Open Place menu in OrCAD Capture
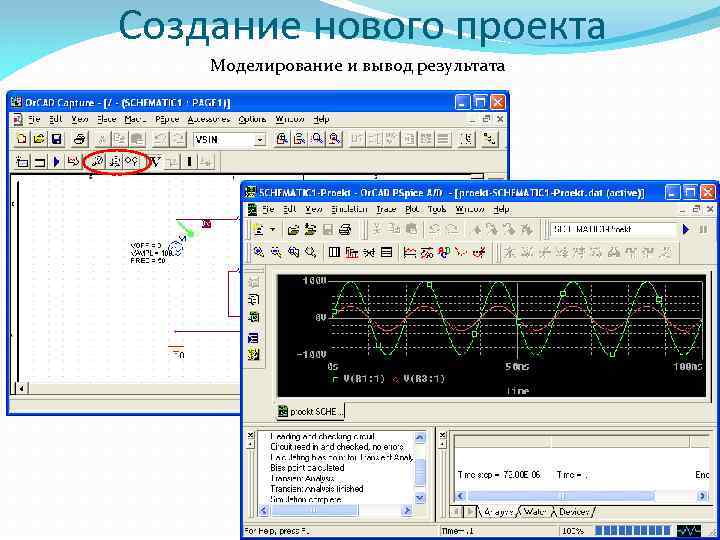This screenshot has height=540, width=720. tap(107, 119)
